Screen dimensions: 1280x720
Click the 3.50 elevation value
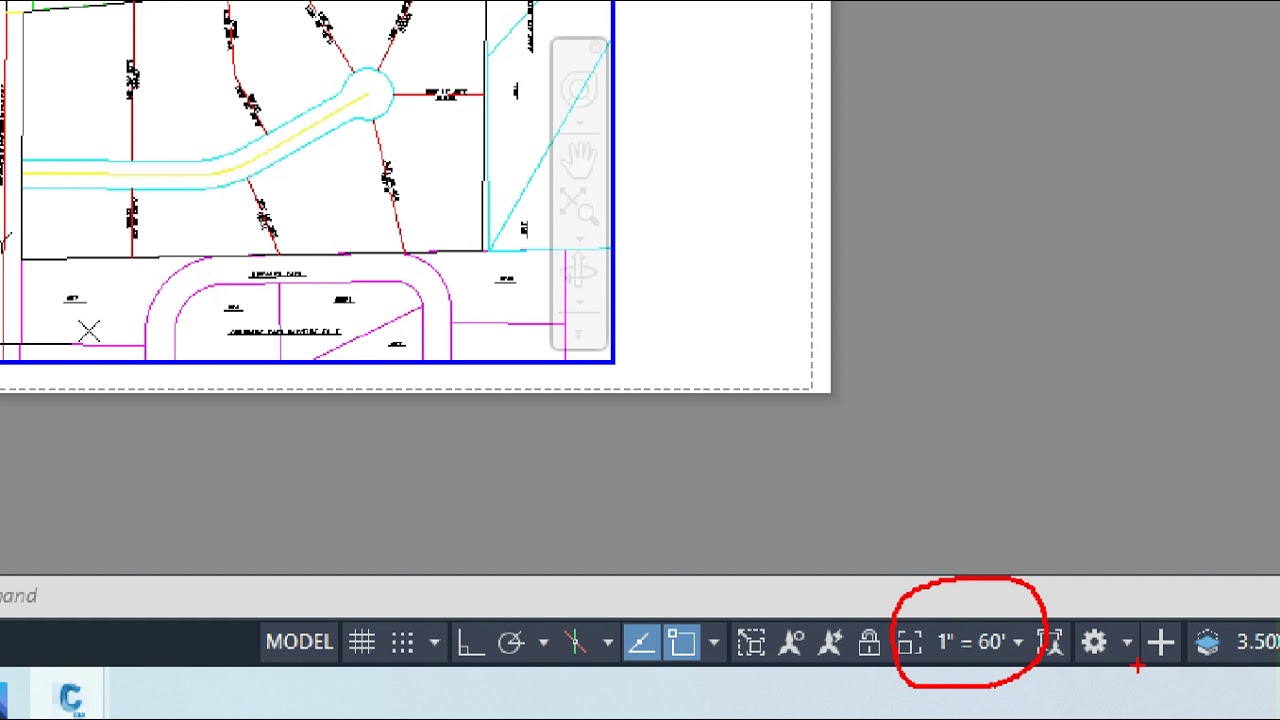(x=1257, y=642)
